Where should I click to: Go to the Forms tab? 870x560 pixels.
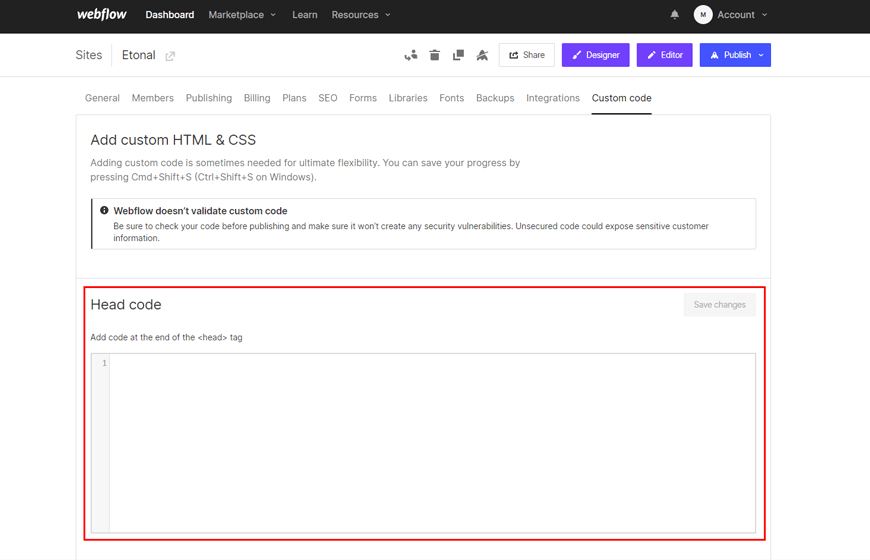tap(363, 98)
